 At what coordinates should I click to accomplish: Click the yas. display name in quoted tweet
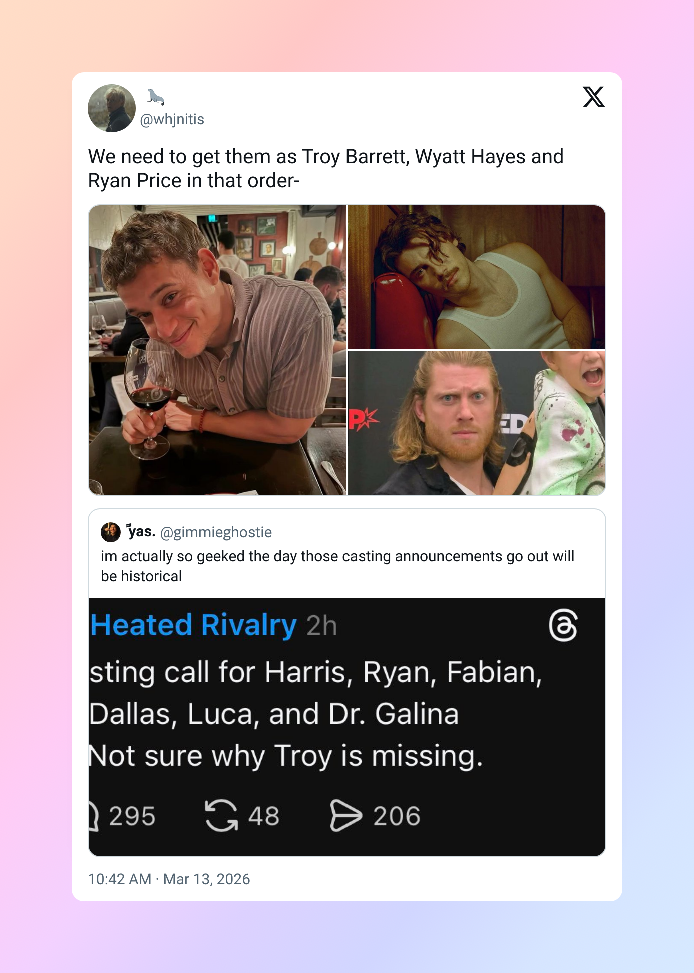pyautogui.click(x=141, y=531)
